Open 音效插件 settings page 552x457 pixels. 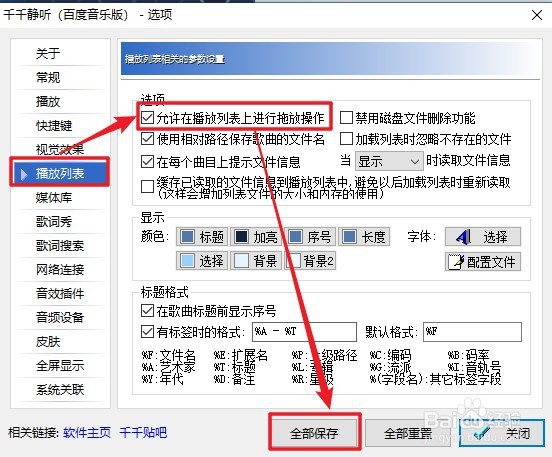click(x=59, y=293)
